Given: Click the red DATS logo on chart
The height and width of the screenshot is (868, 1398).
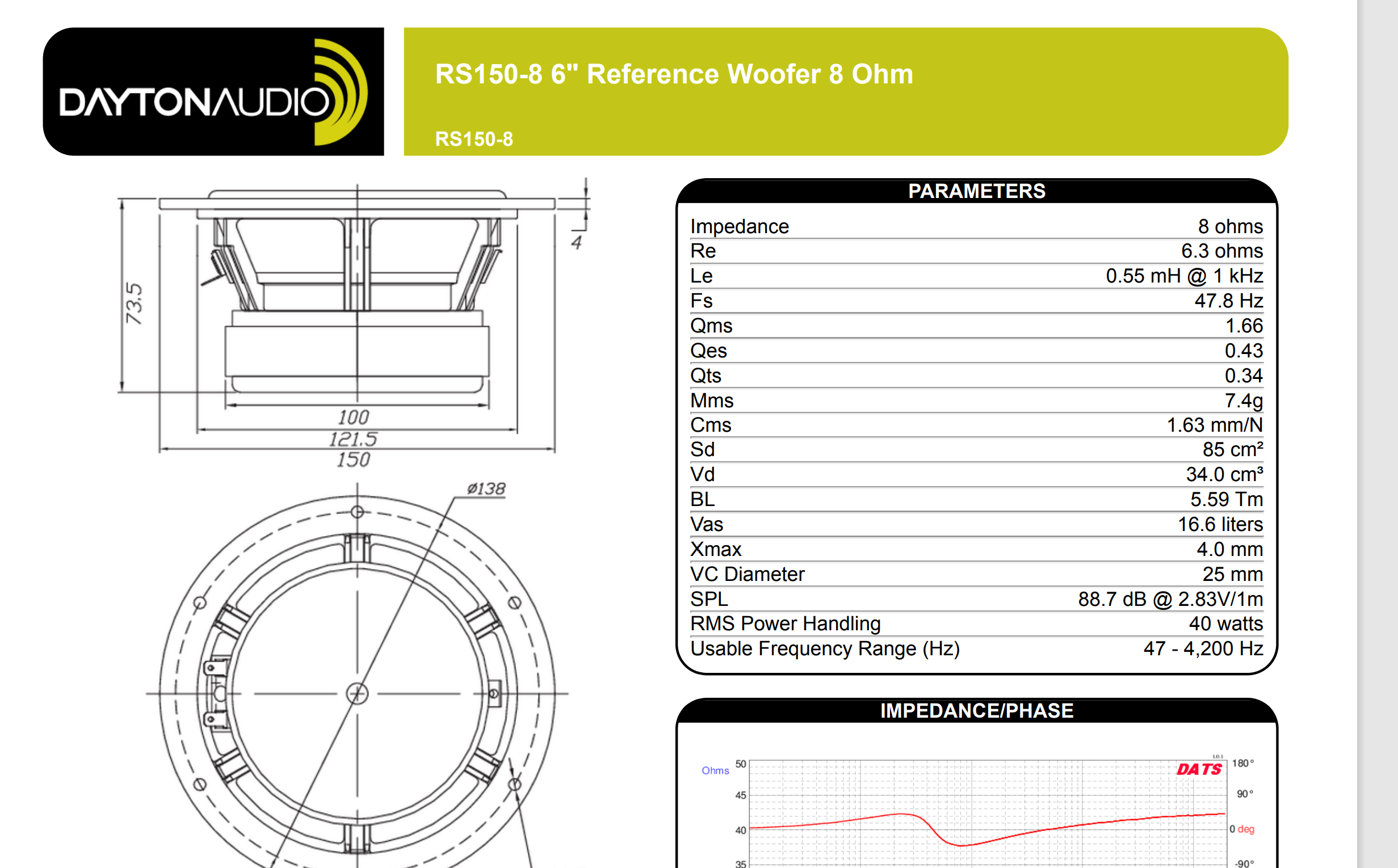Looking at the screenshot, I should [x=1199, y=769].
